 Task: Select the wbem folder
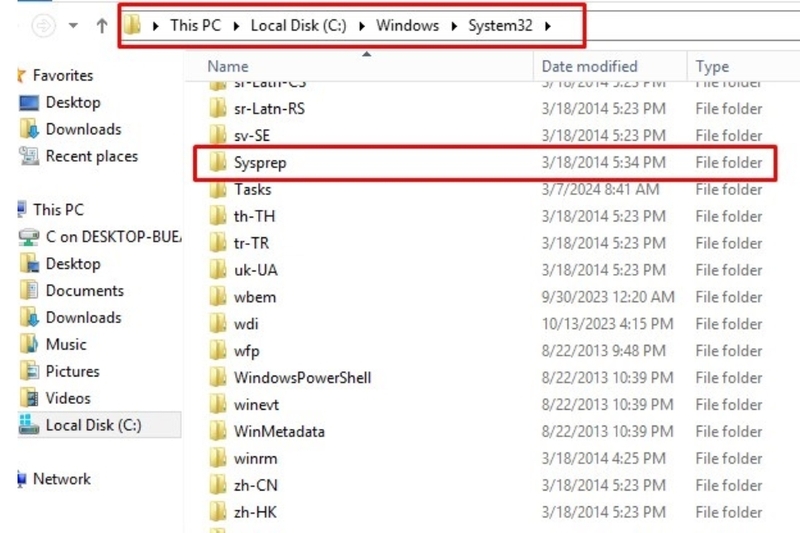255,297
